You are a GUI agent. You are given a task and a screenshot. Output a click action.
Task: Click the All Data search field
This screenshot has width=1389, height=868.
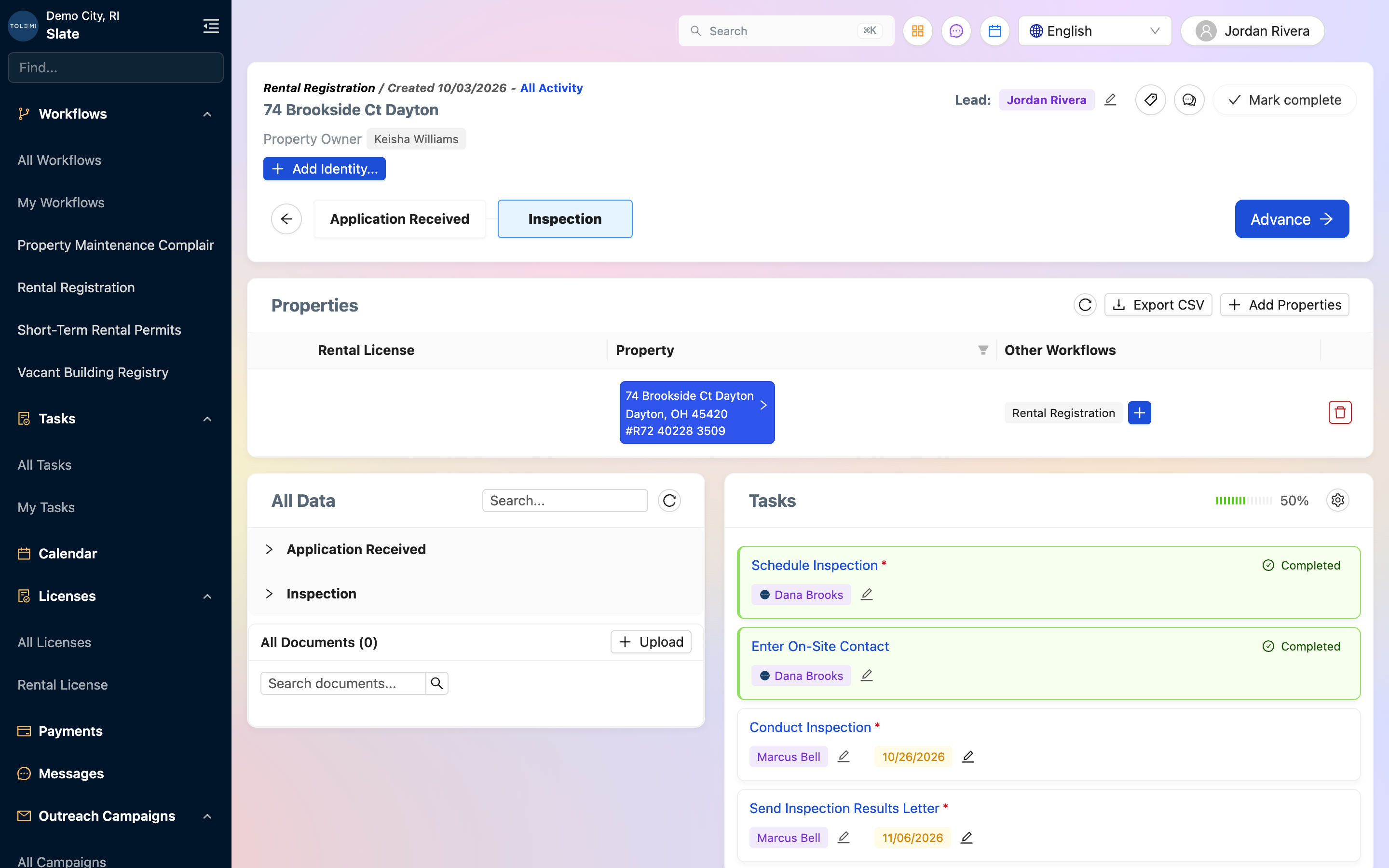(x=565, y=501)
